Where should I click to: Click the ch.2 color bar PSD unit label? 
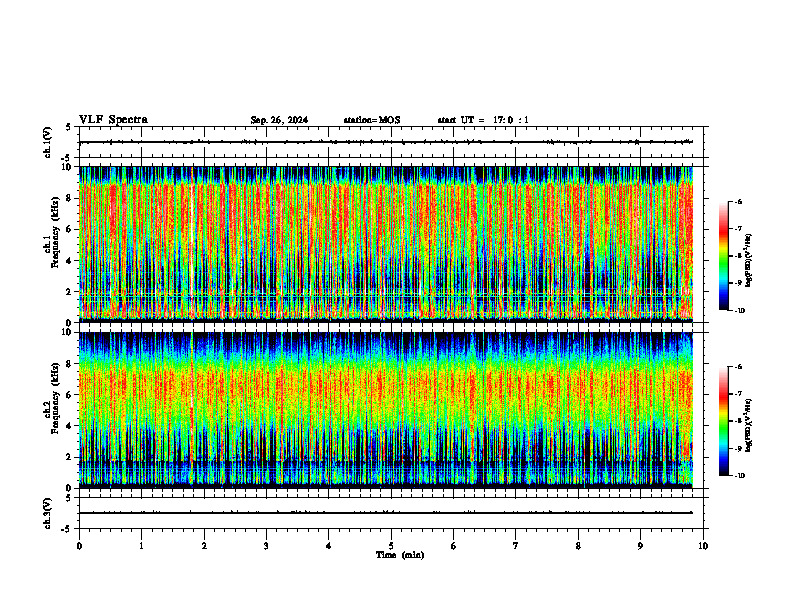(x=749, y=425)
